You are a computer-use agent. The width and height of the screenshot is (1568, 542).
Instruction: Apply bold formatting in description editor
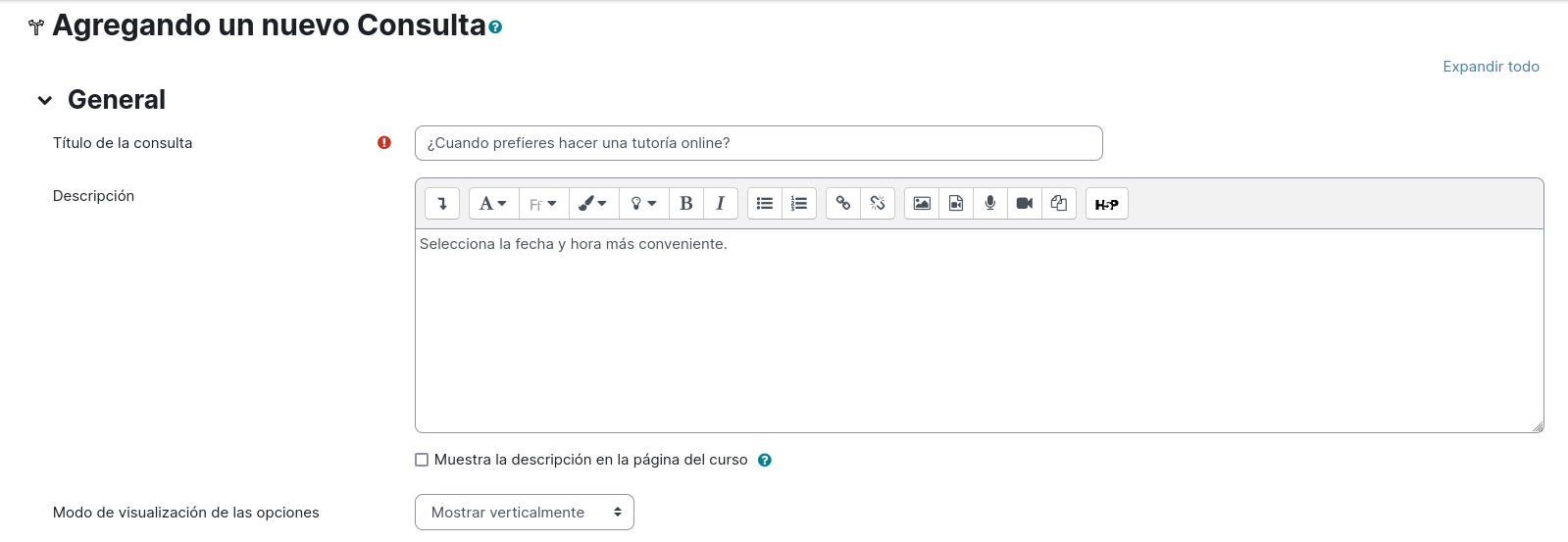click(x=686, y=204)
